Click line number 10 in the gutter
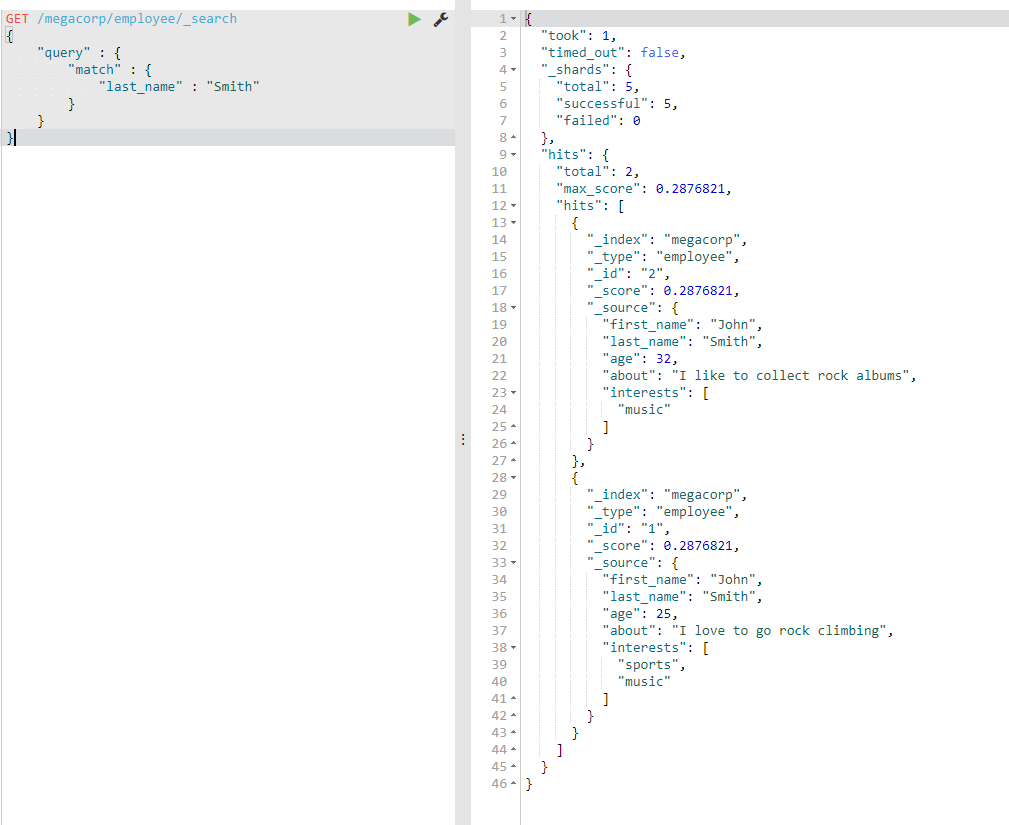1009x825 pixels. coord(499,171)
